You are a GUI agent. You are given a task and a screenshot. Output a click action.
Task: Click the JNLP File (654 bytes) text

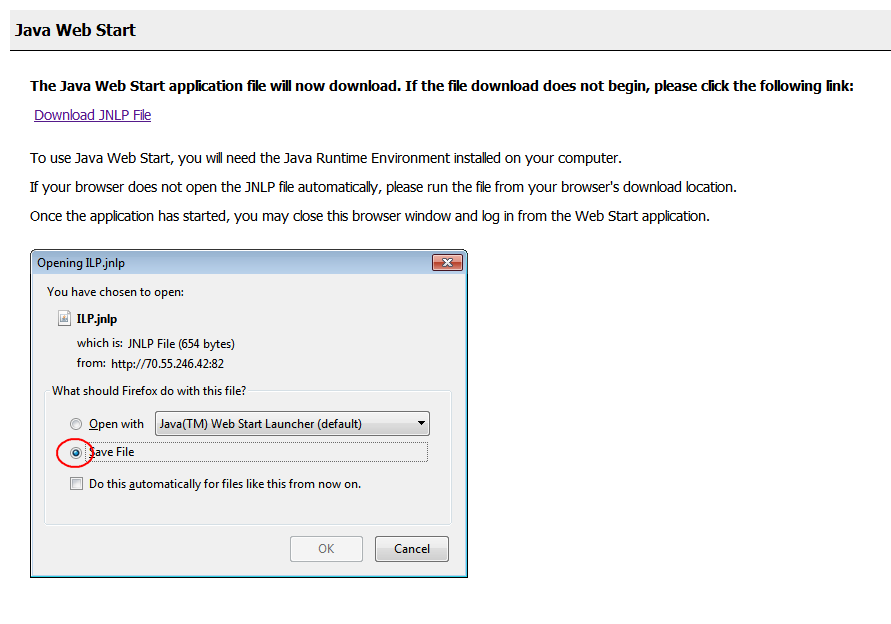[181, 344]
